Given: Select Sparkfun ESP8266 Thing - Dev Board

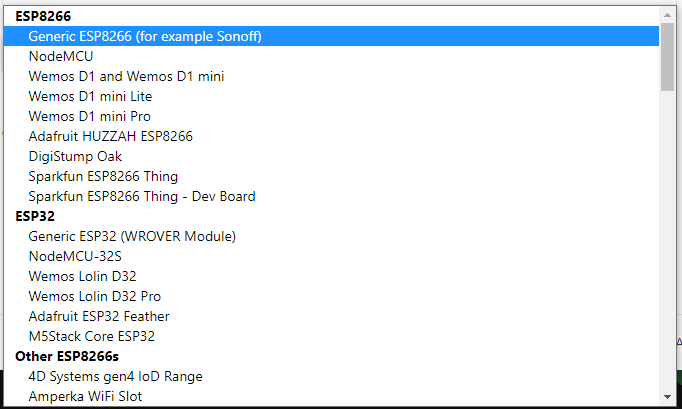Looking at the screenshot, I should click(331, 196).
